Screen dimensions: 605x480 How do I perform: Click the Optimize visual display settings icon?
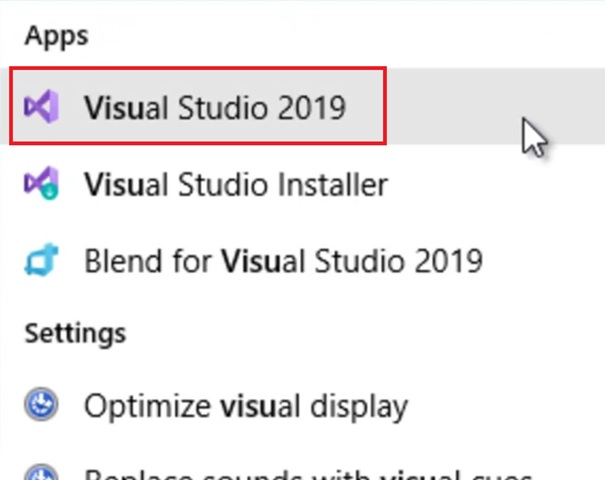pyautogui.click(x=41, y=404)
